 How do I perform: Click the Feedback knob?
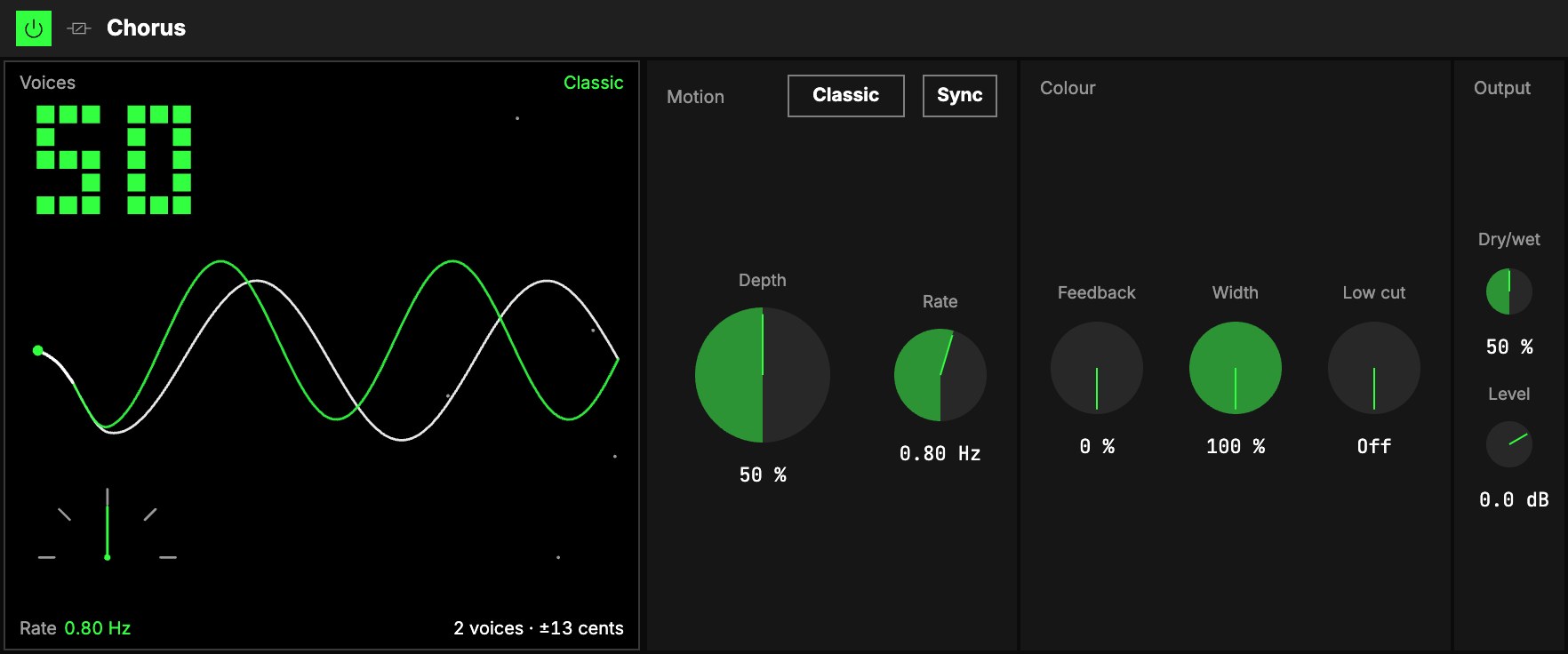tap(1097, 368)
